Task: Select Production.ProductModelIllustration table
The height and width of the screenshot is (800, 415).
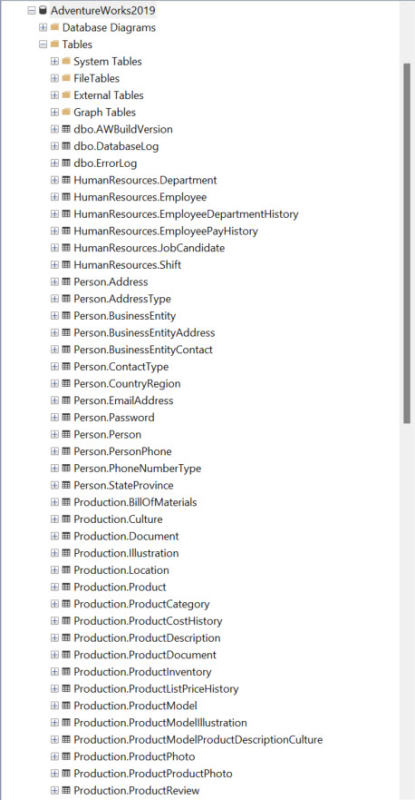Action: (160, 722)
